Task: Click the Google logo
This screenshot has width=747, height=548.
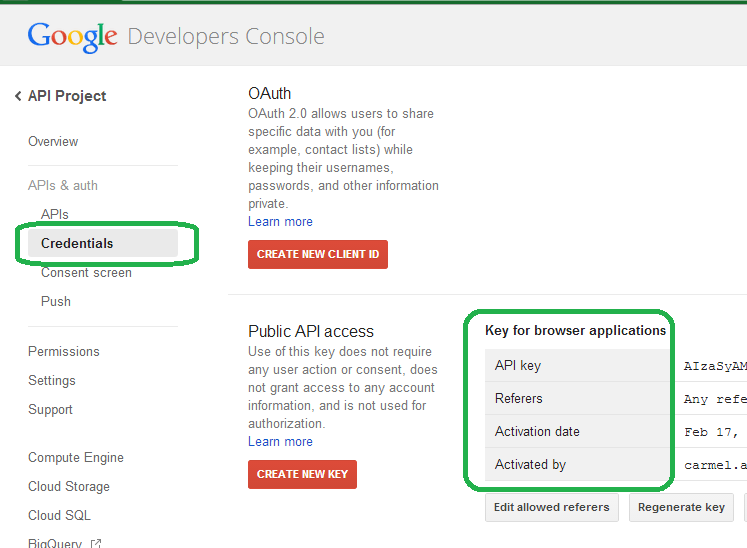Action: (72, 37)
